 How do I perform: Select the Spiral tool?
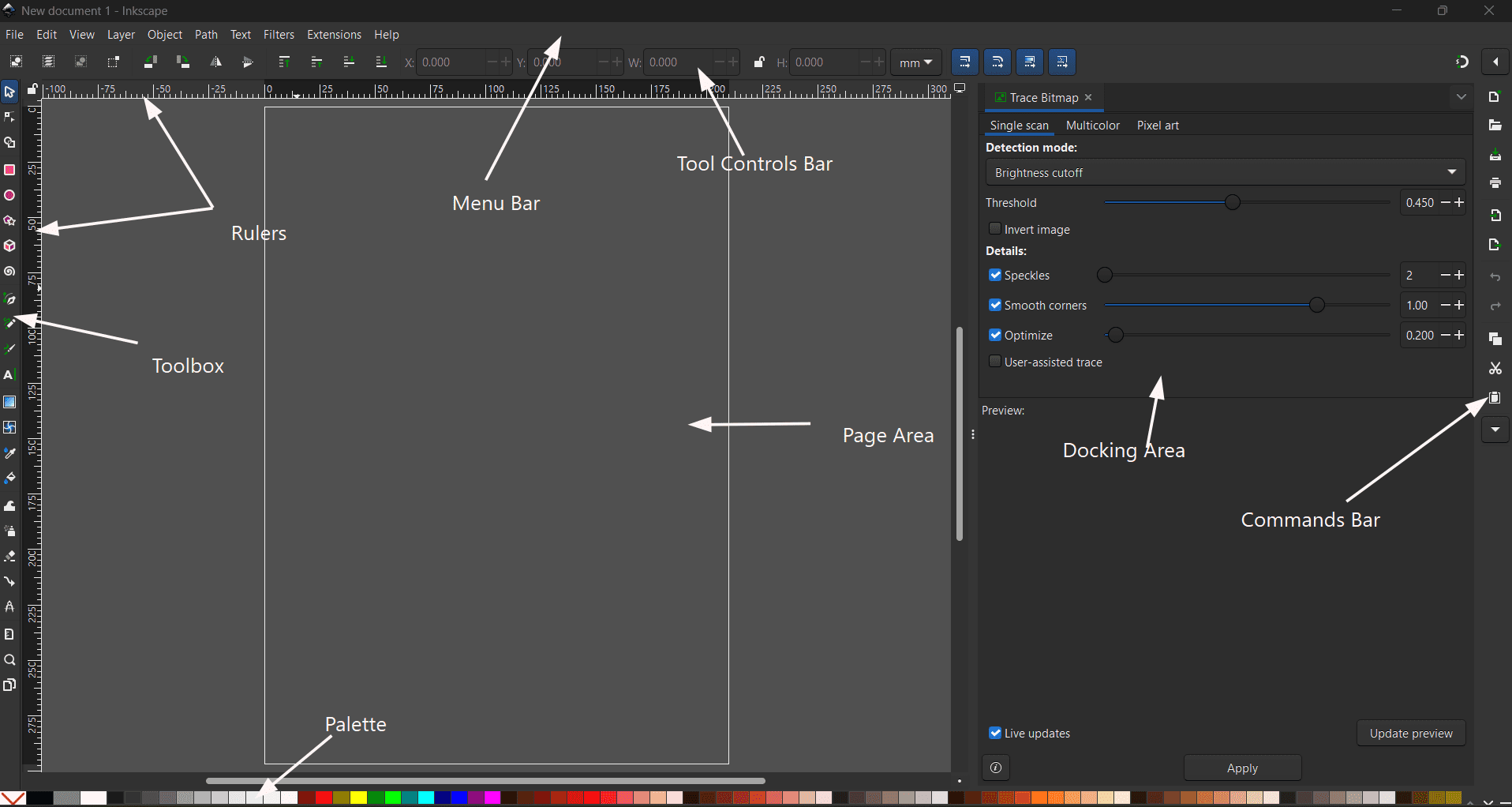9,272
